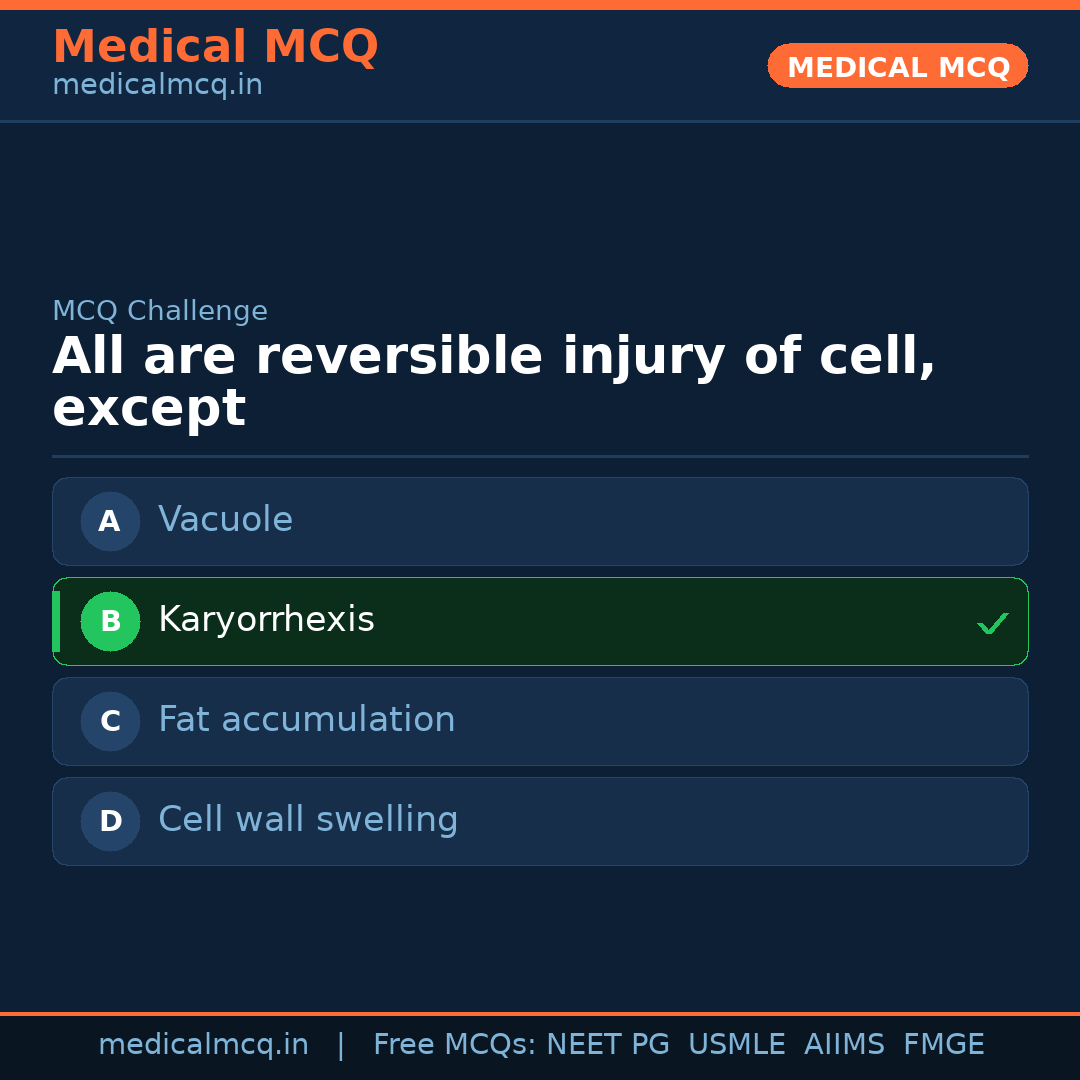Click the letter D circle icon
The image size is (1080, 1080).
click(x=110, y=821)
